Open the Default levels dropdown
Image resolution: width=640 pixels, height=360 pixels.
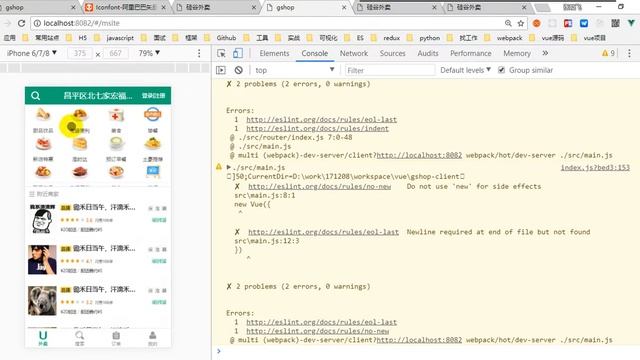(x=465, y=70)
